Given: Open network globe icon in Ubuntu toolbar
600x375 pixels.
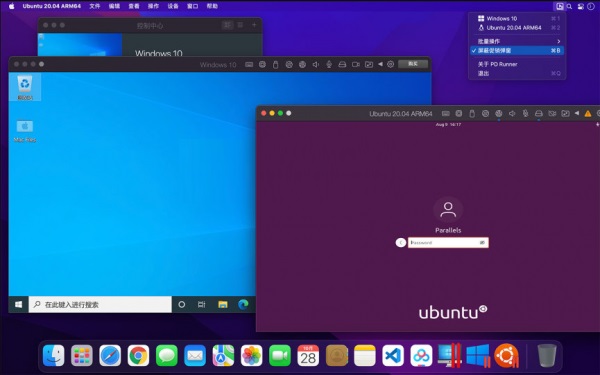Looking at the screenshot, I should tap(499, 113).
